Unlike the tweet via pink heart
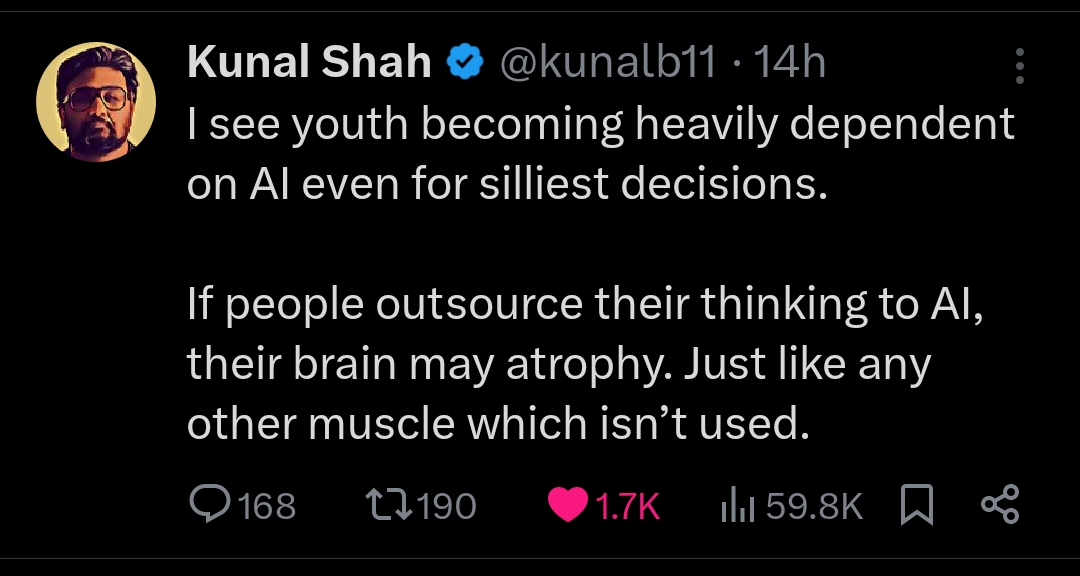 coord(567,505)
